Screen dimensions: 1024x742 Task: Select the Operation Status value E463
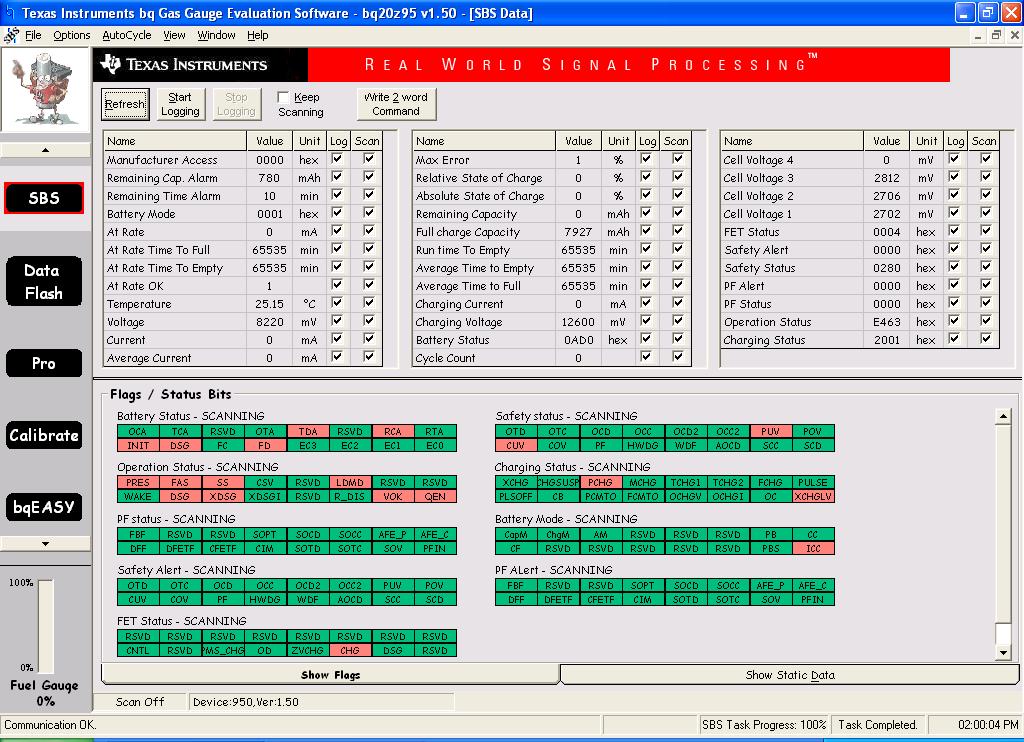coord(887,322)
